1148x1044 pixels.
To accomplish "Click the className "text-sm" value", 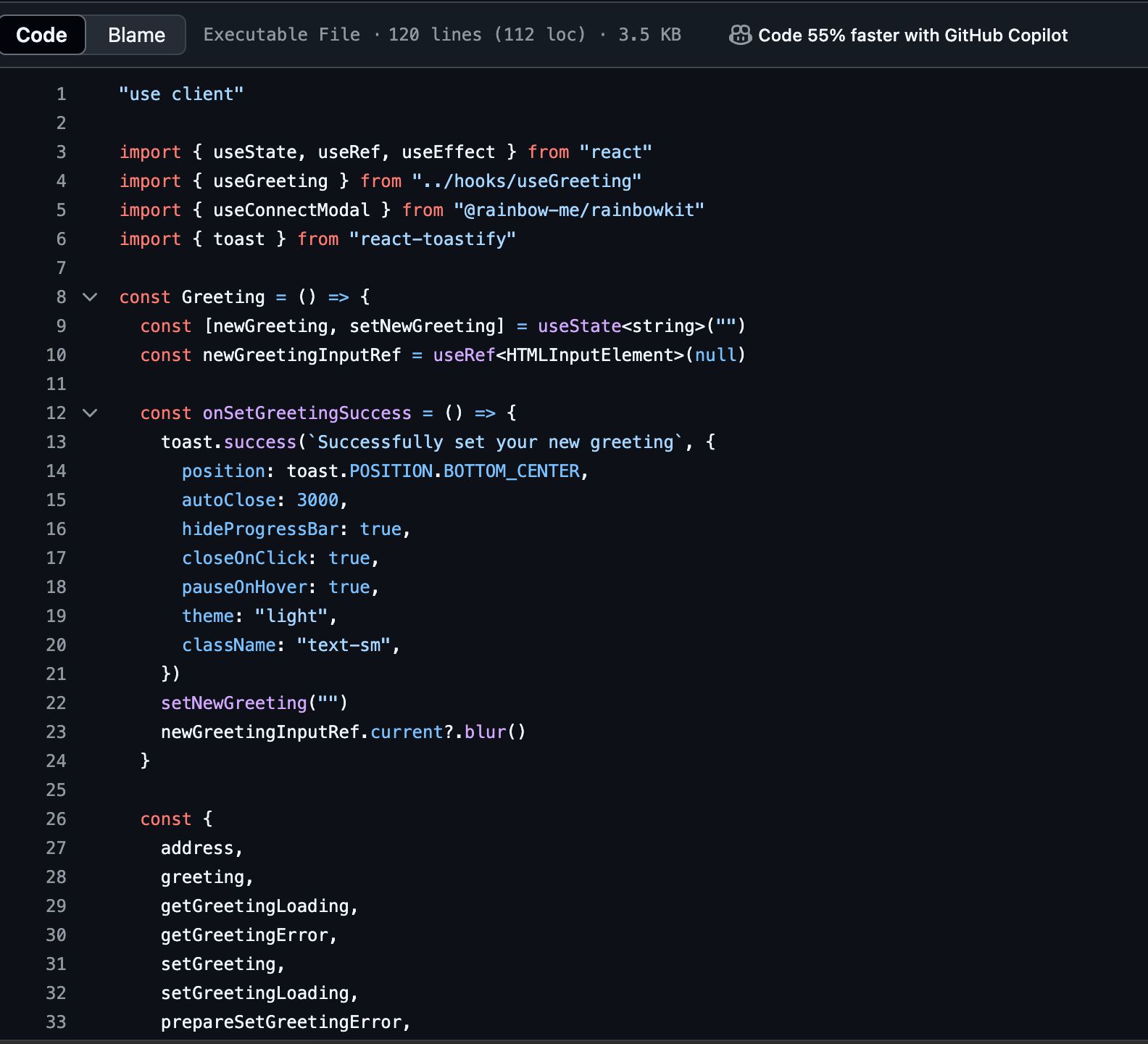I will click(344, 645).
